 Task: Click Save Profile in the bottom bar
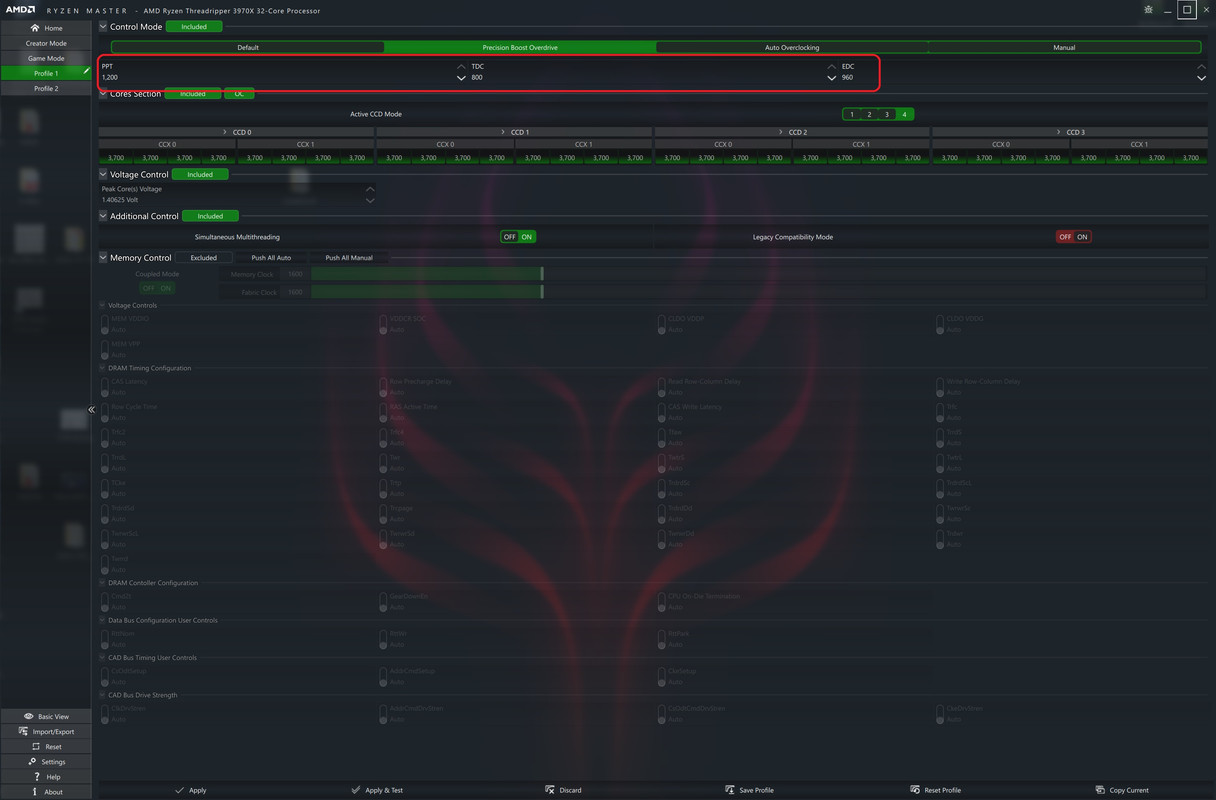click(749, 790)
